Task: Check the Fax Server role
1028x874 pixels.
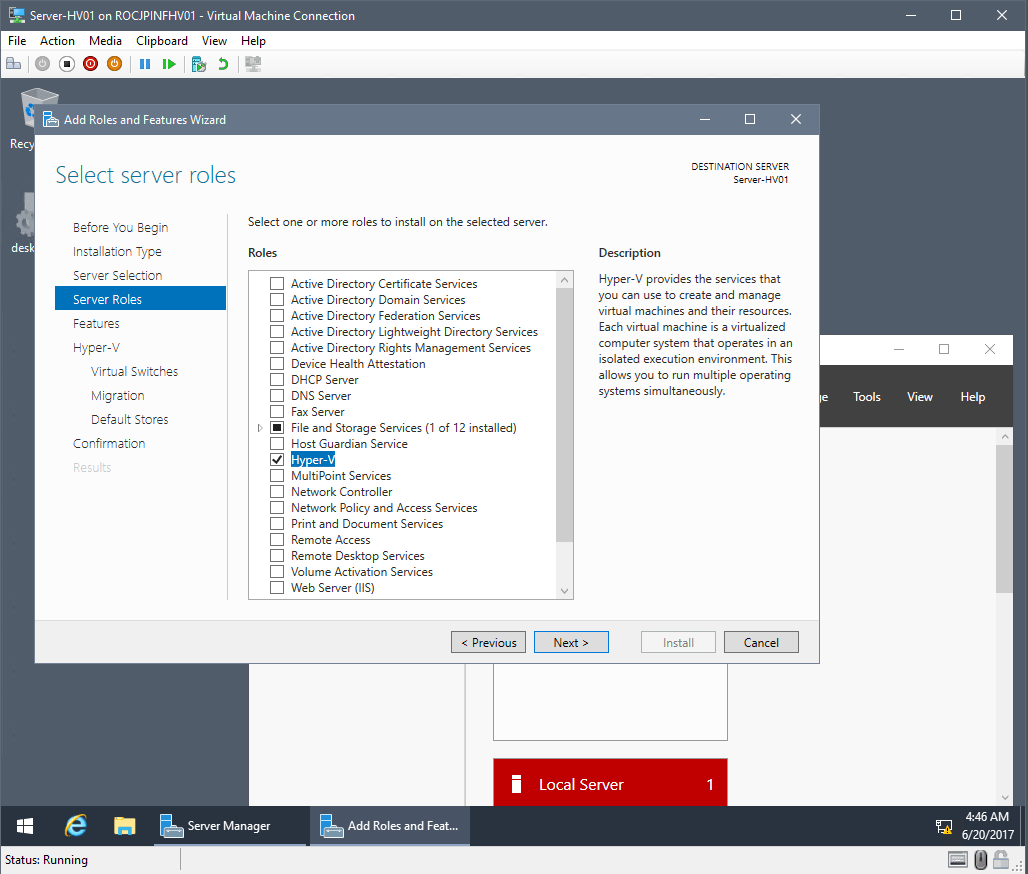Action: [x=277, y=412]
